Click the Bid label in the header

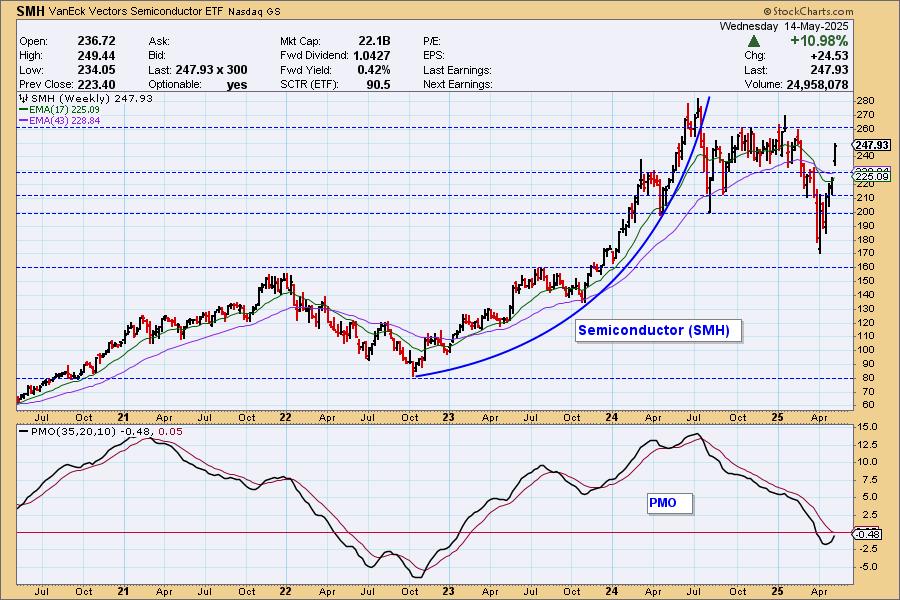pos(157,56)
